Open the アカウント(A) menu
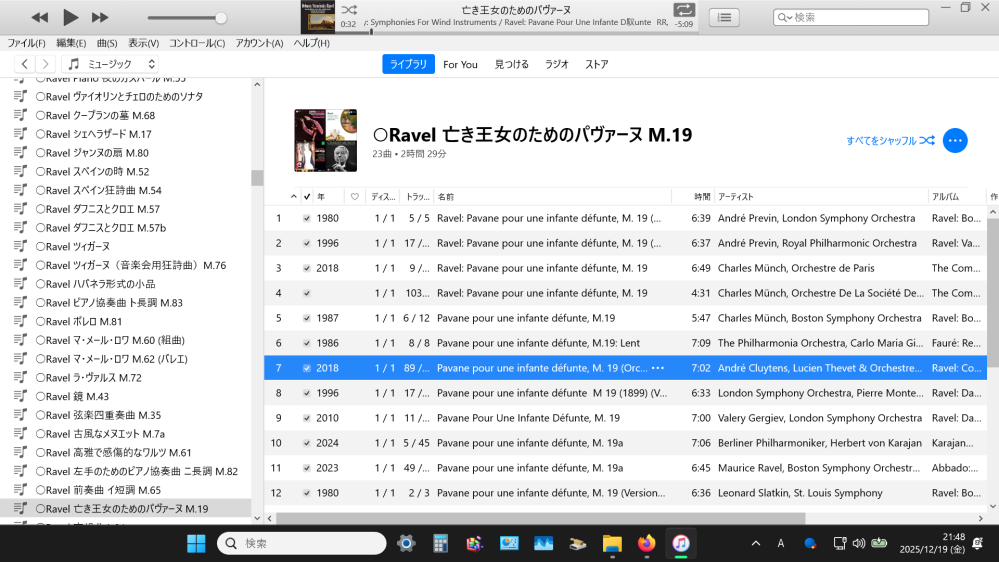The height and width of the screenshot is (562, 999). [259, 43]
